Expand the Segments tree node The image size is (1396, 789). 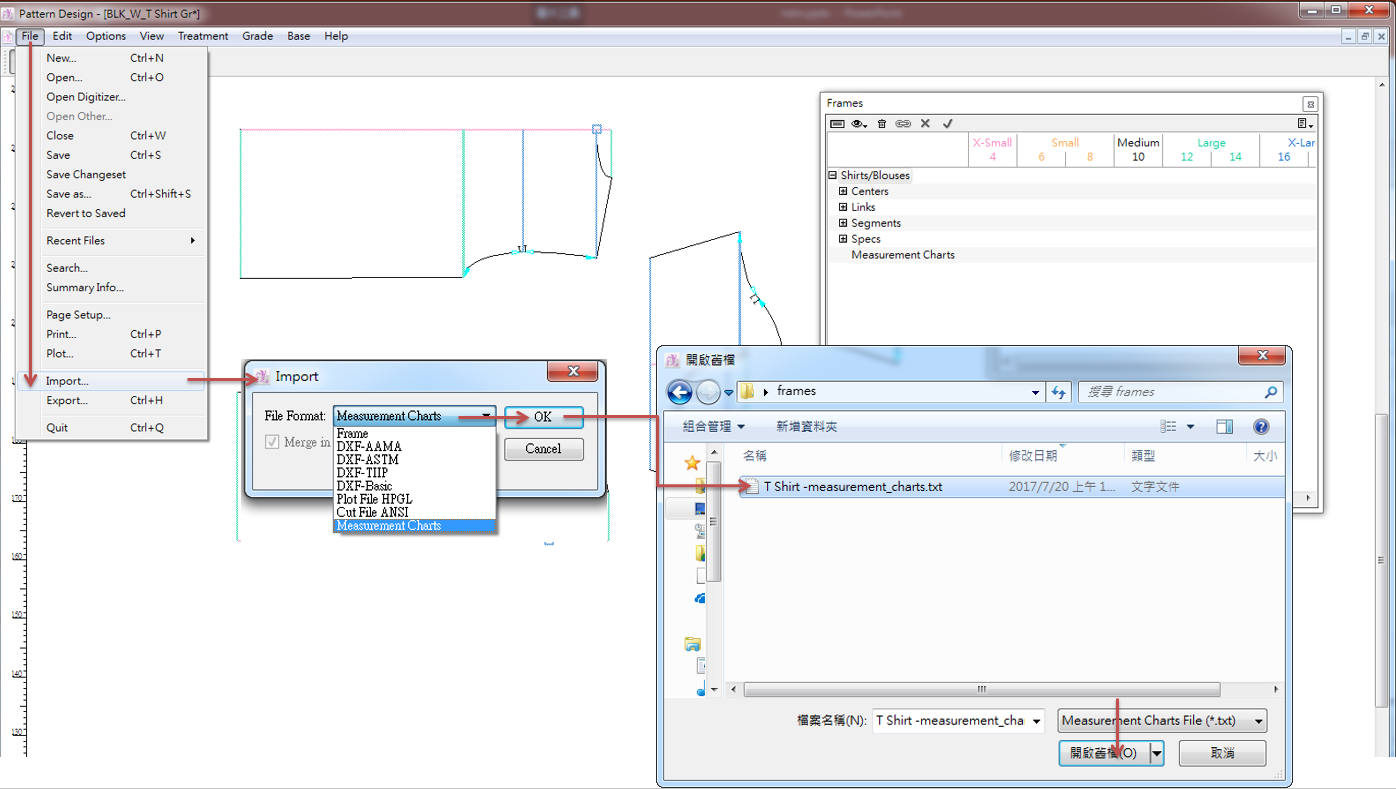point(843,223)
